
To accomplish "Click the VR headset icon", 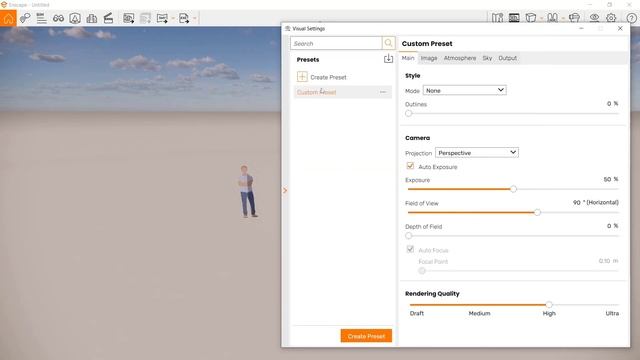I will tap(574, 18).
